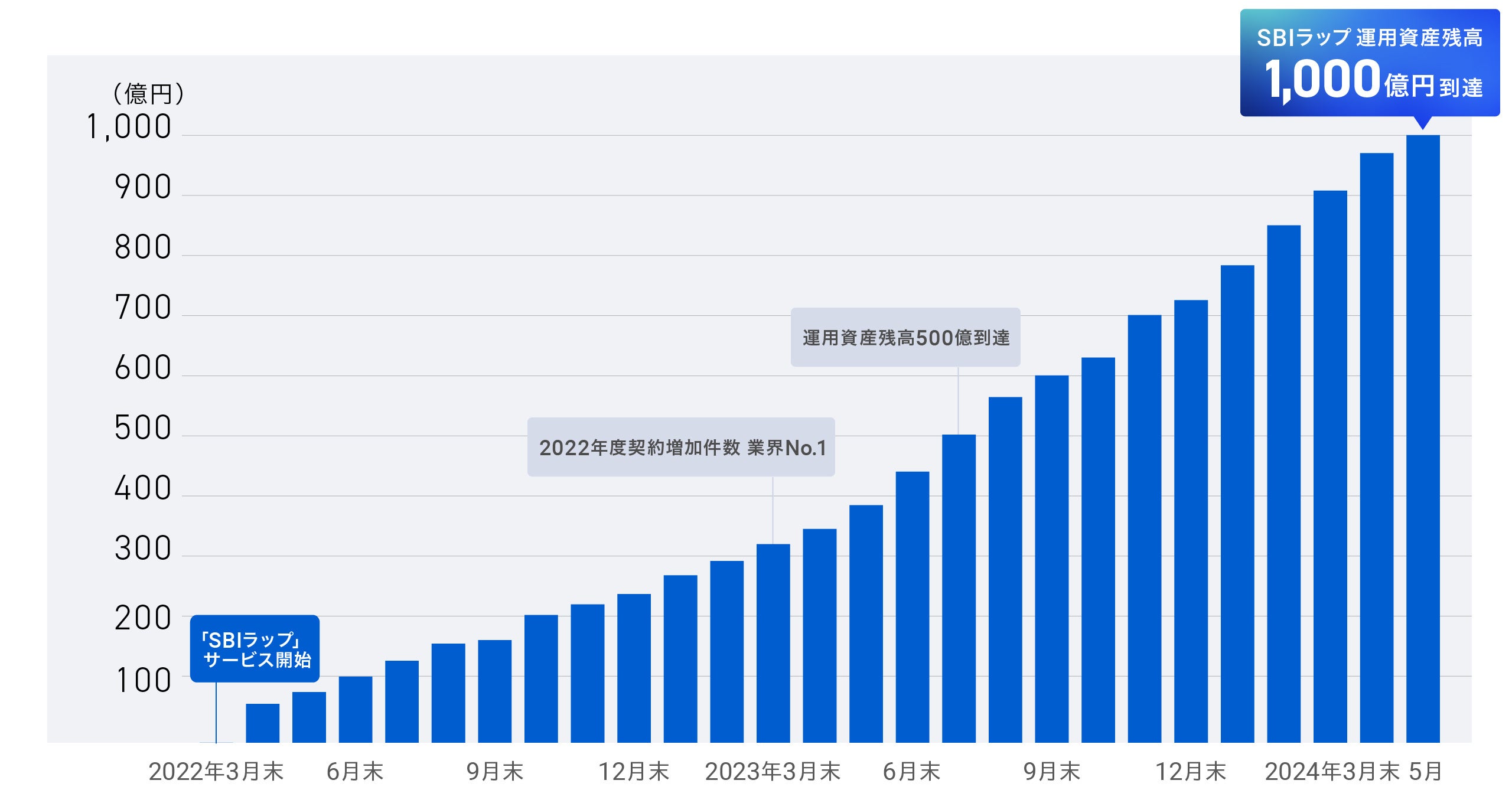The image size is (1512, 803).
Task: Click the 100 y-axis value
Action: click(144, 681)
